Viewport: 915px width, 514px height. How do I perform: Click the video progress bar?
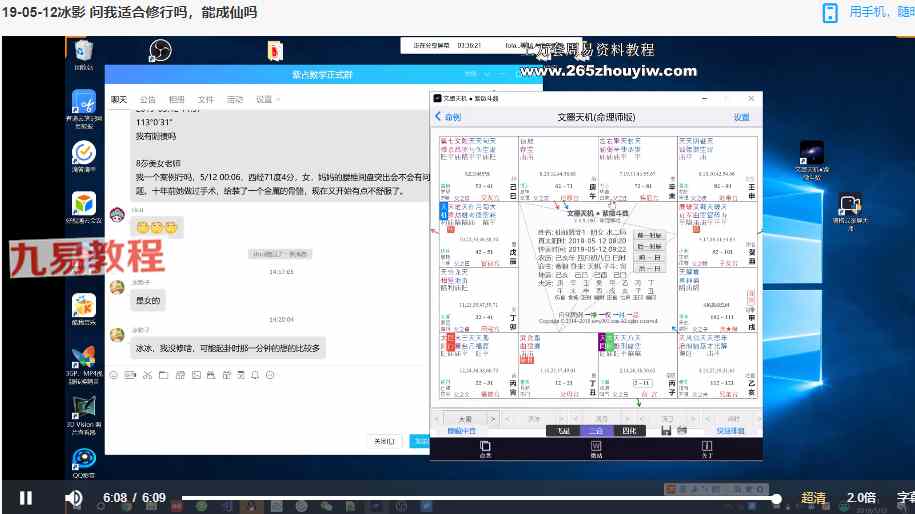coord(478,497)
